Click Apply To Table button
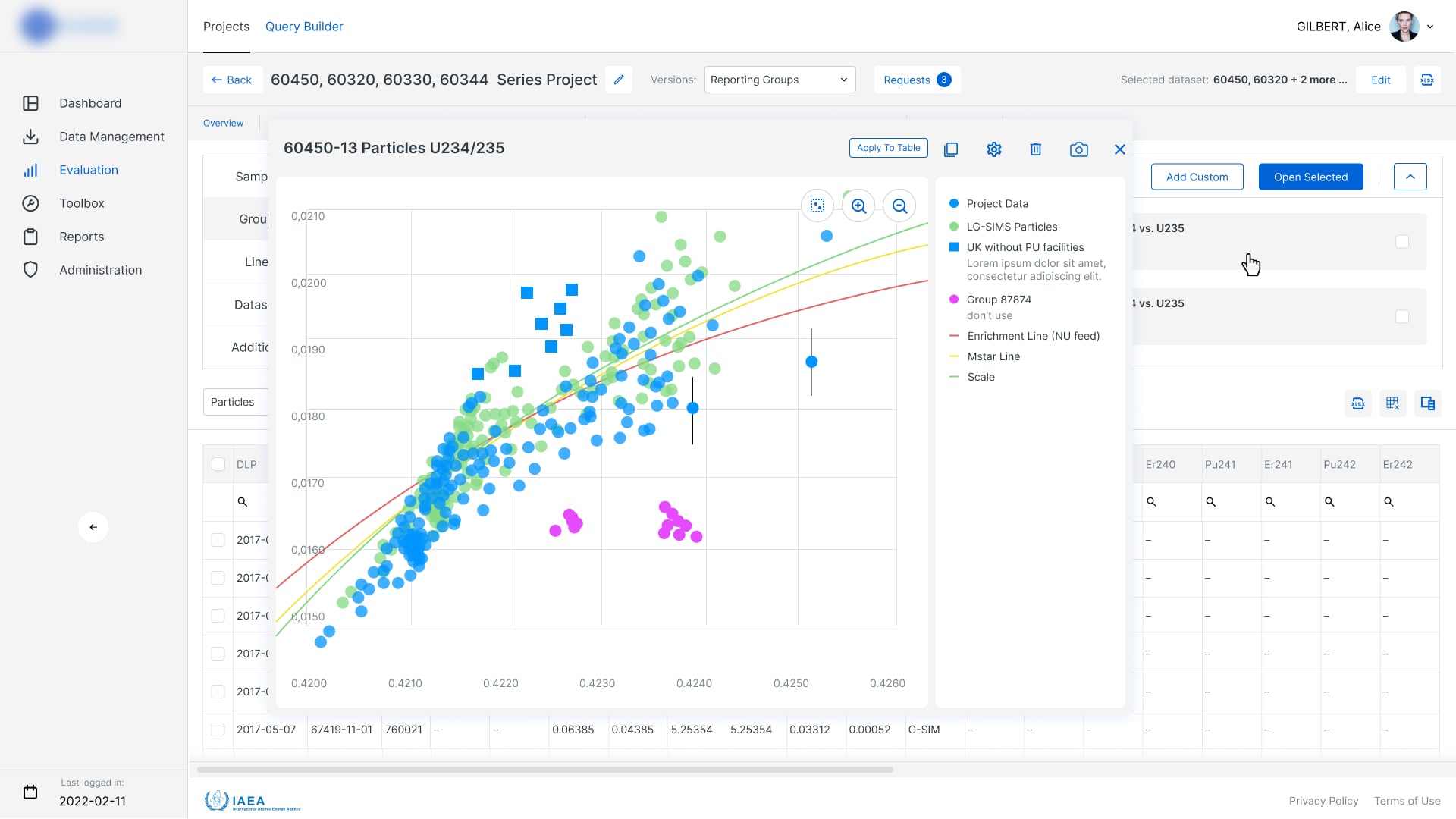Screen dimensions: 1456x819 pyautogui.click(x=888, y=148)
